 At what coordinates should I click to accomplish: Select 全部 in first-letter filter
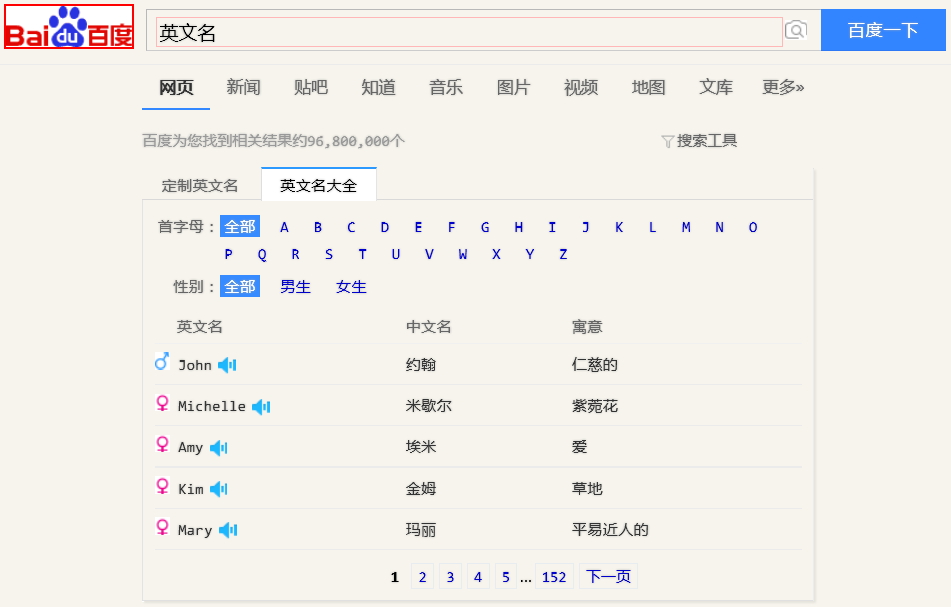[240, 227]
